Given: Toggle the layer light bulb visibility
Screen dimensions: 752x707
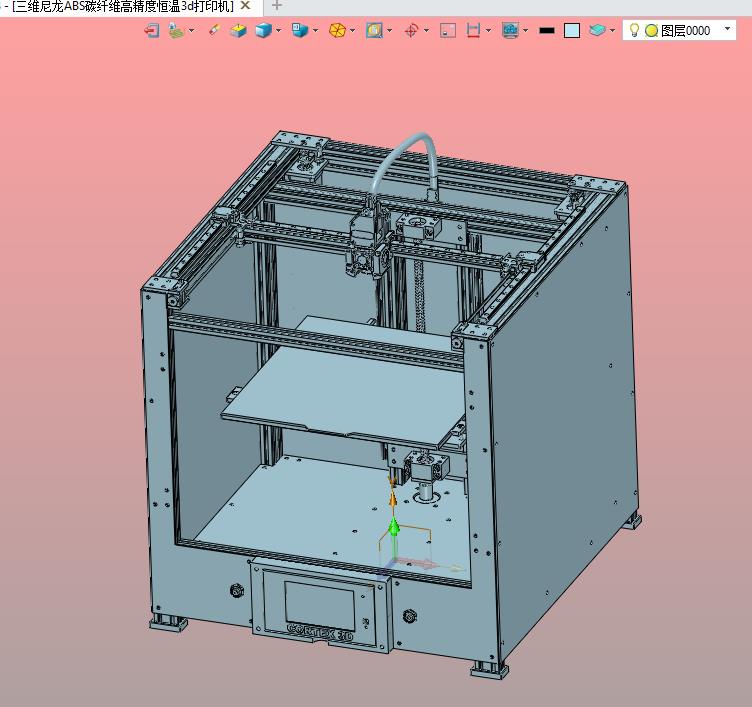Looking at the screenshot, I should point(634,30).
